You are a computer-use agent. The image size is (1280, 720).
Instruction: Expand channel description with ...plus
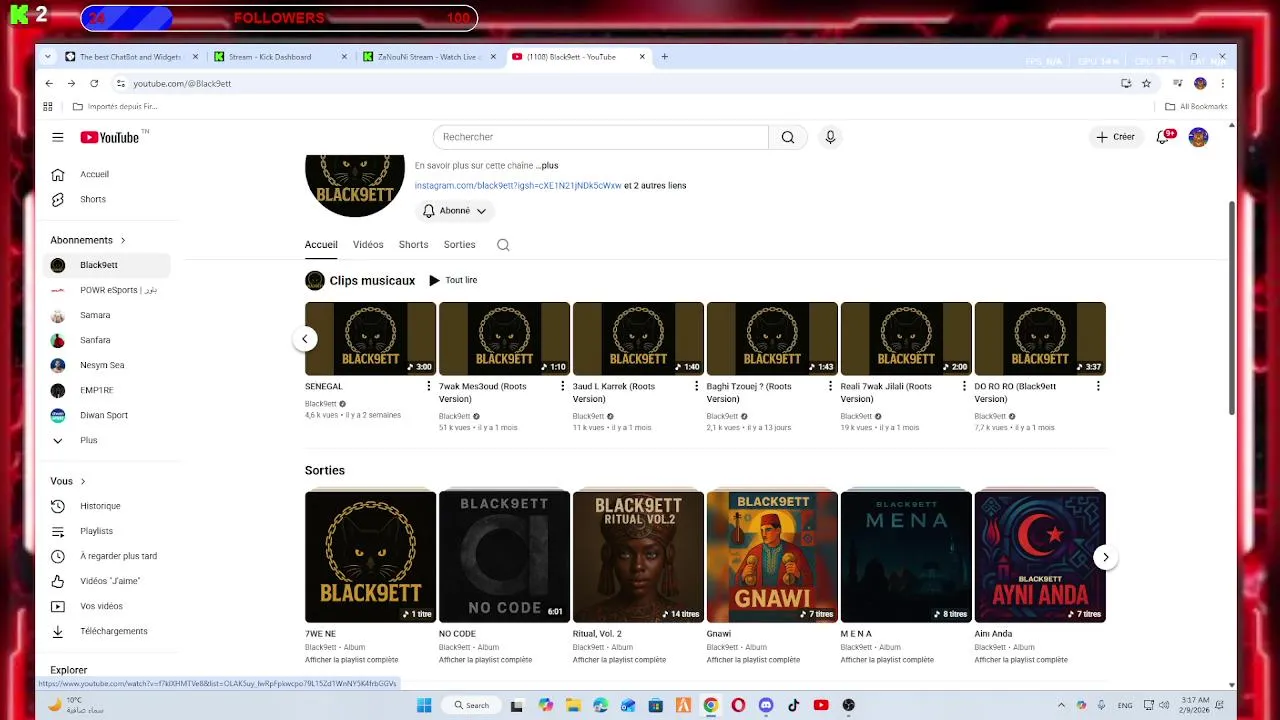(x=547, y=165)
